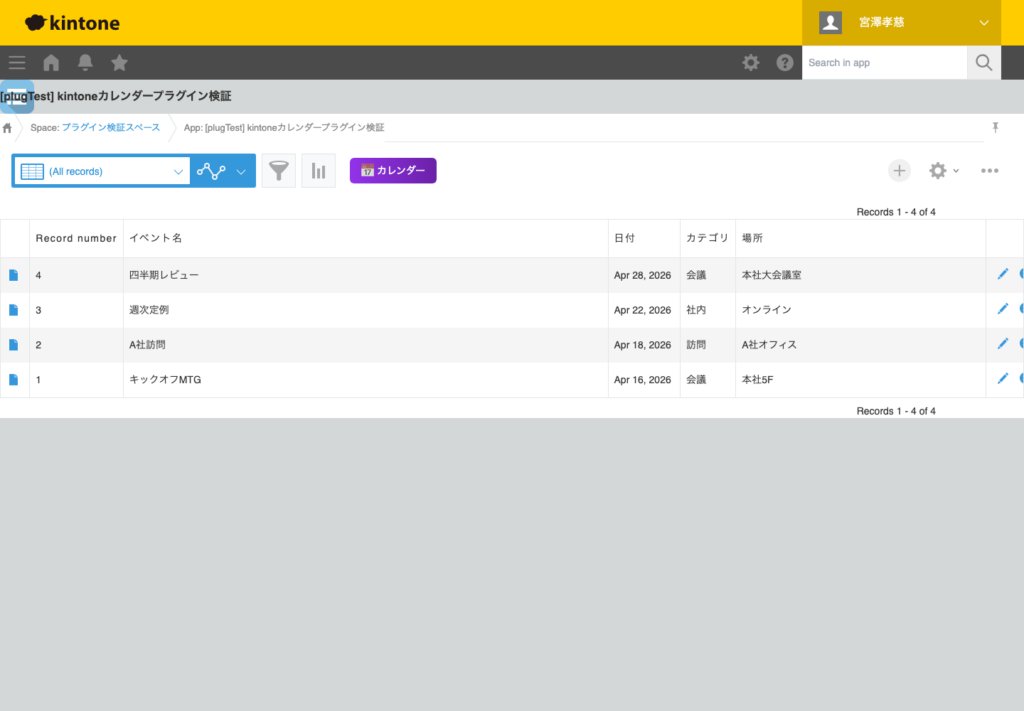Open the bar chart graph icon
This screenshot has height=711, width=1024.
[x=318, y=171]
